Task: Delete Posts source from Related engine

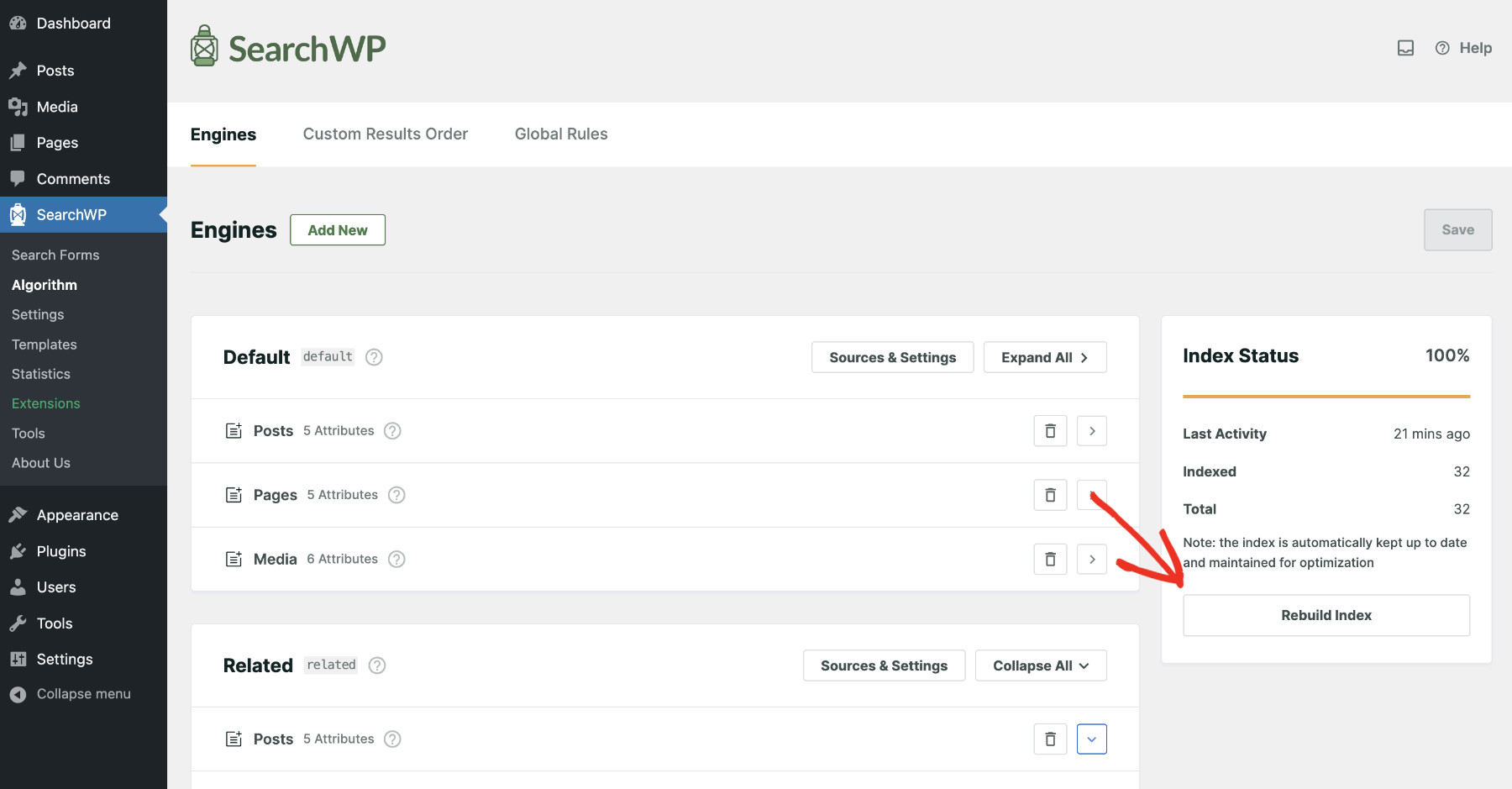Action: click(x=1050, y=739)
